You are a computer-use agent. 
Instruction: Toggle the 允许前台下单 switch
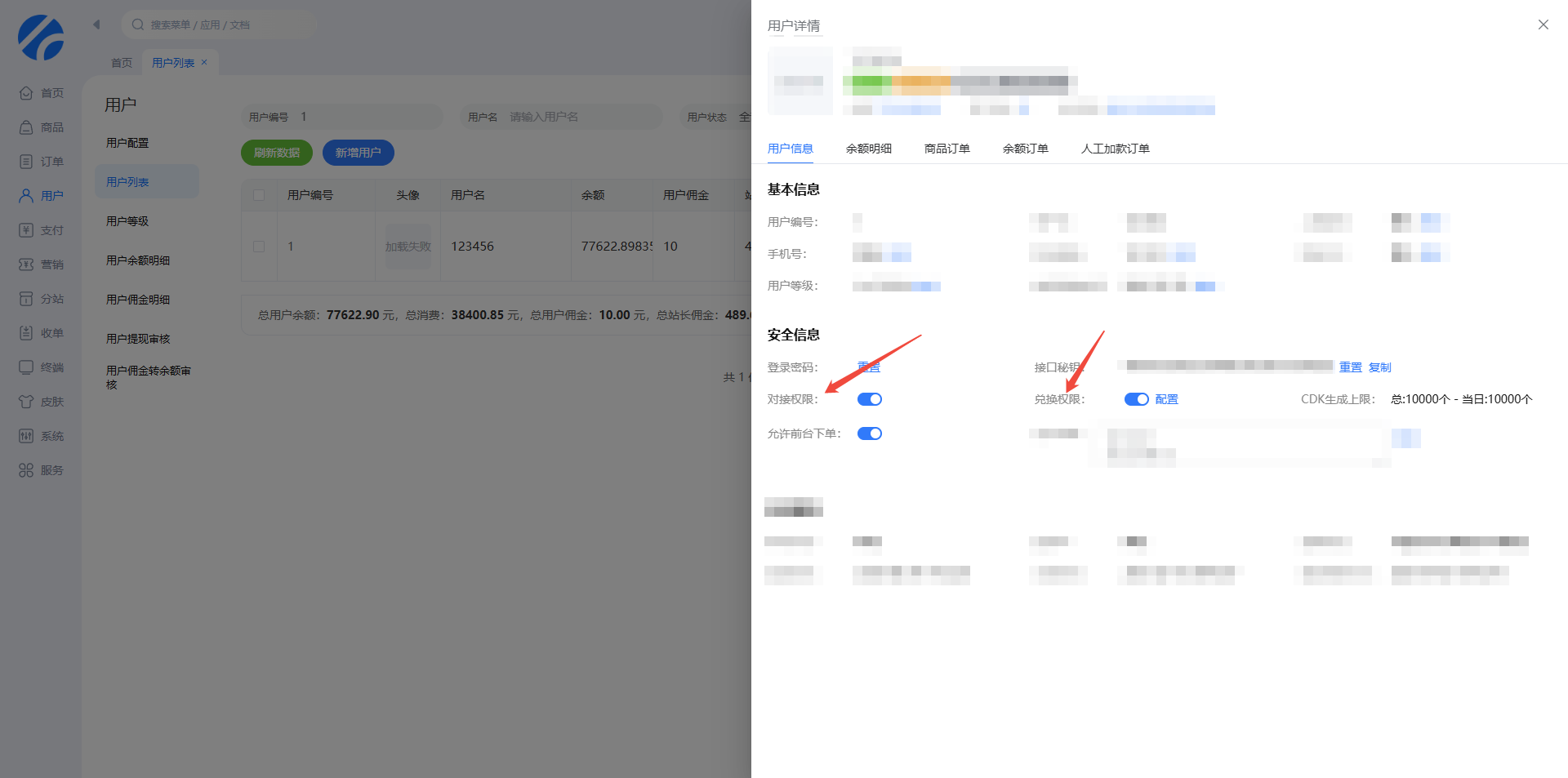click(869, 433)
